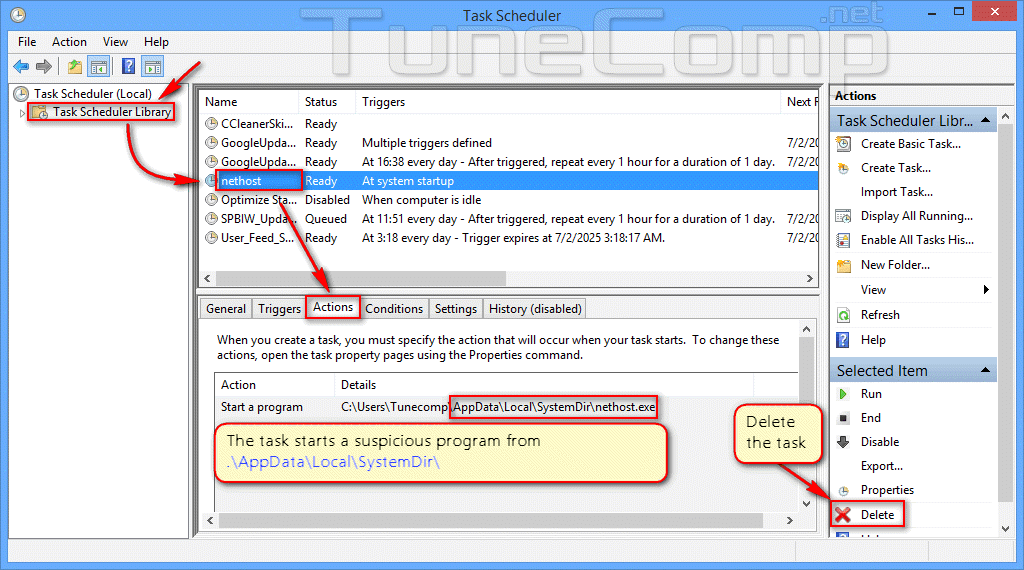Open the View submenu arrow

[x=986, y=289]
